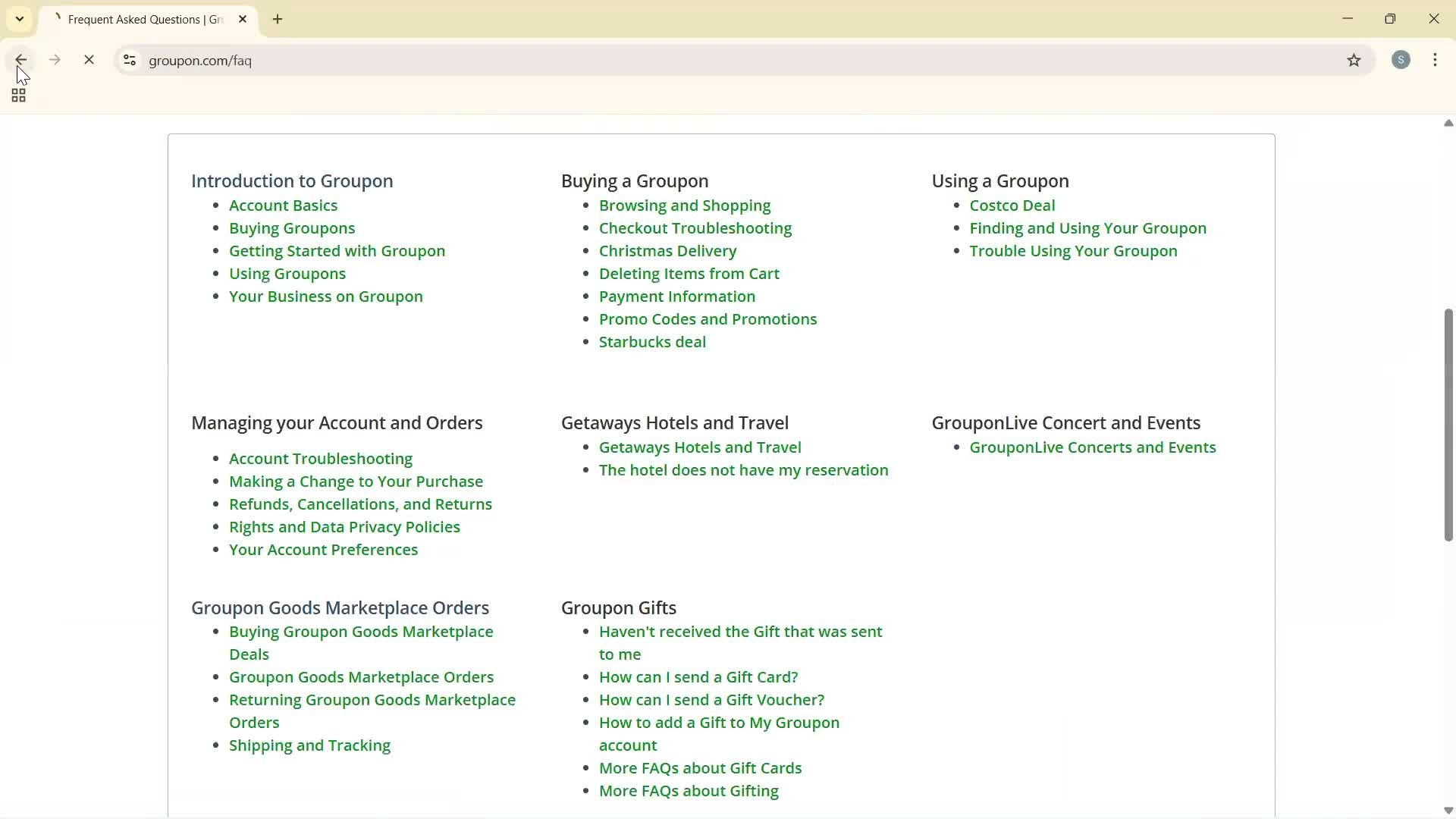Click the forward navigation arrow

(x=54, y=60)
